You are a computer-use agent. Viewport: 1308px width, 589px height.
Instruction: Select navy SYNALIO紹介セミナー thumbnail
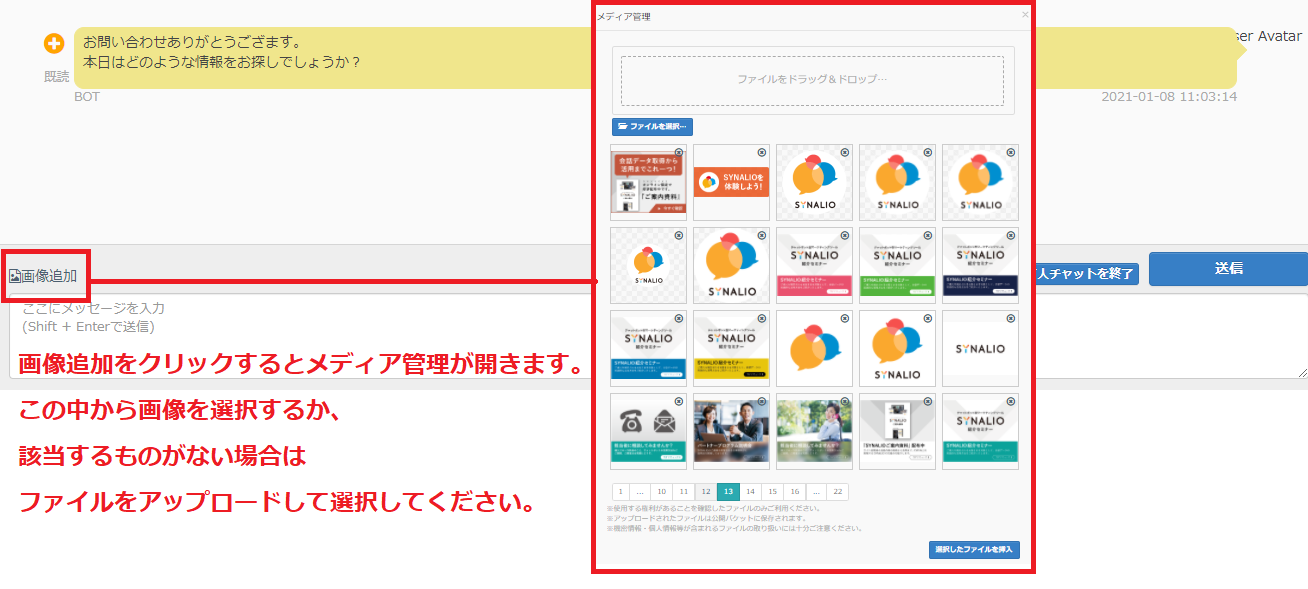click(x=980, y=266)
